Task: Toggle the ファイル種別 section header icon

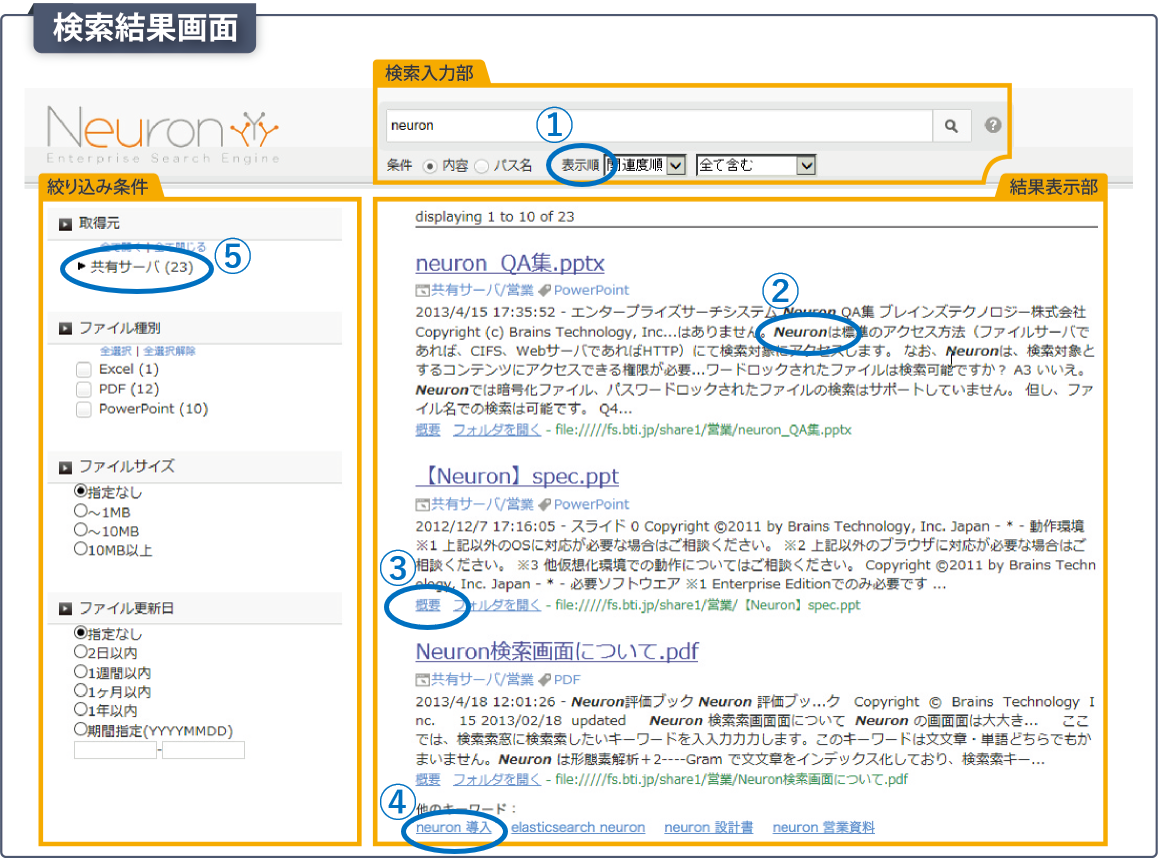Action: [65, 328]
